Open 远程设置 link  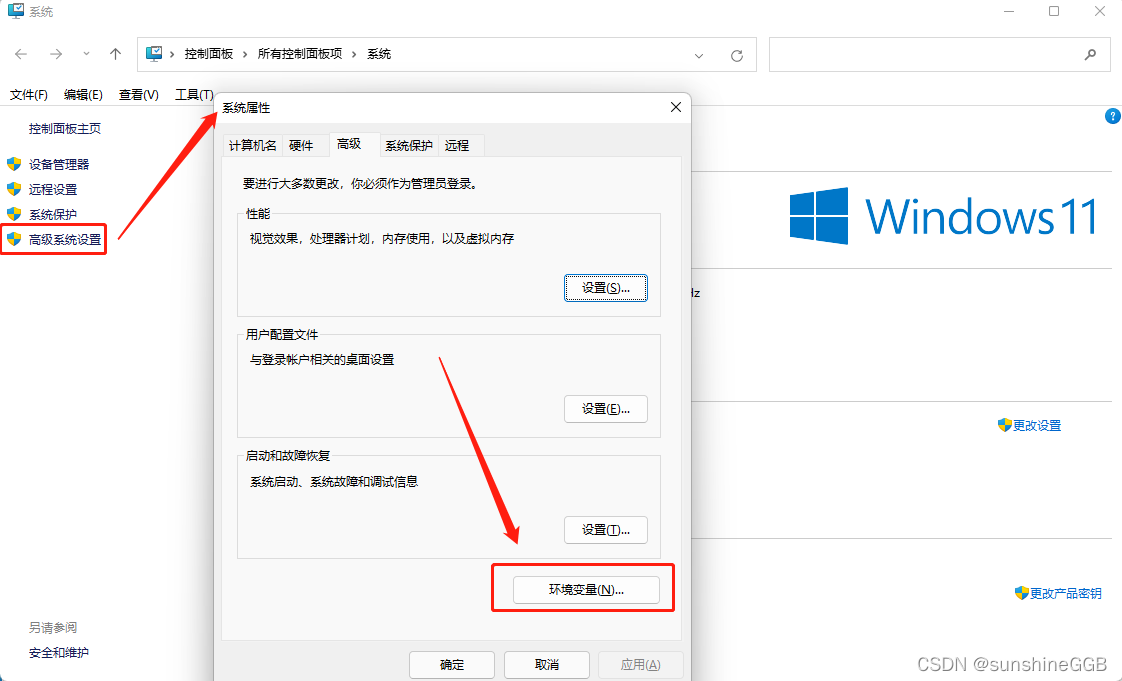(53, 189)
